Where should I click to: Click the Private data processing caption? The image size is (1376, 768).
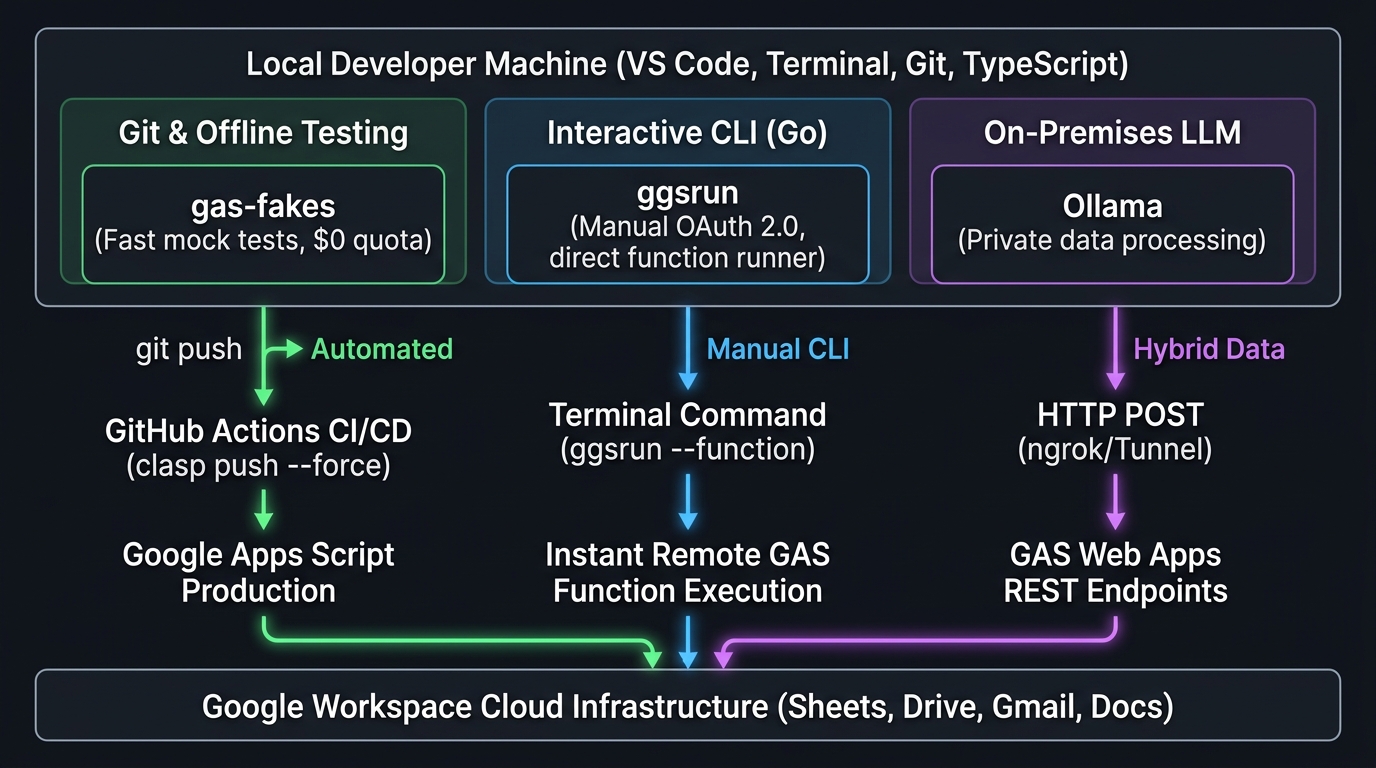pyautogui.click(x=1112, y=241)
